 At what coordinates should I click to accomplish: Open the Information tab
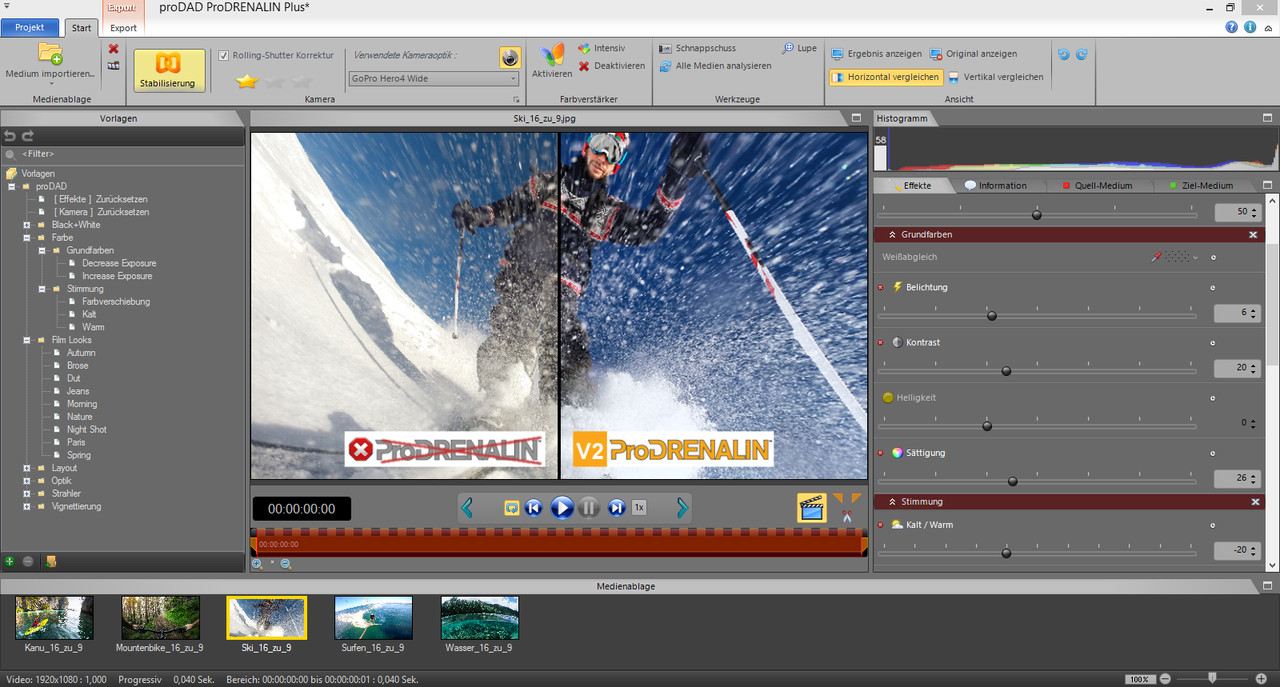994,185
